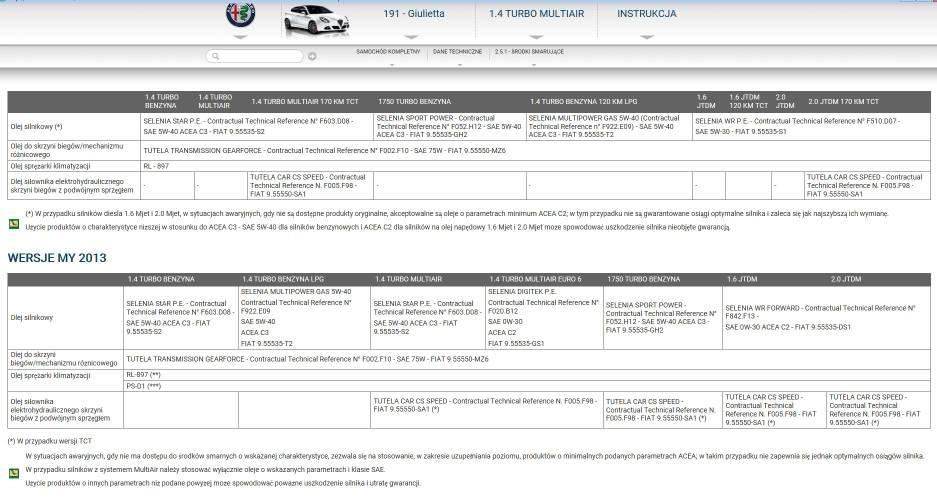Open the 191 - Giulietta model menu
This screenshot has width=937, height=499.
(414, 13)
